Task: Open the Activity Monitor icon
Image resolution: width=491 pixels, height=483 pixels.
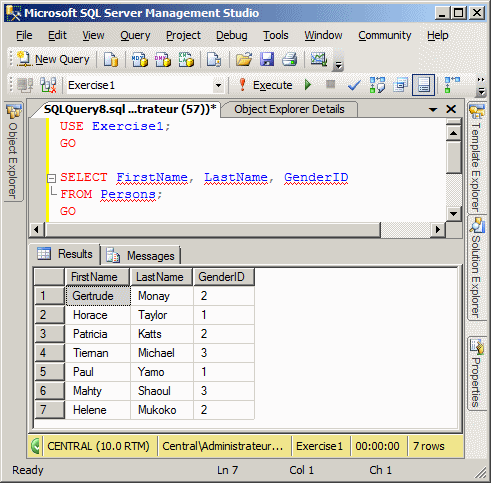Action: pos(319,59)
